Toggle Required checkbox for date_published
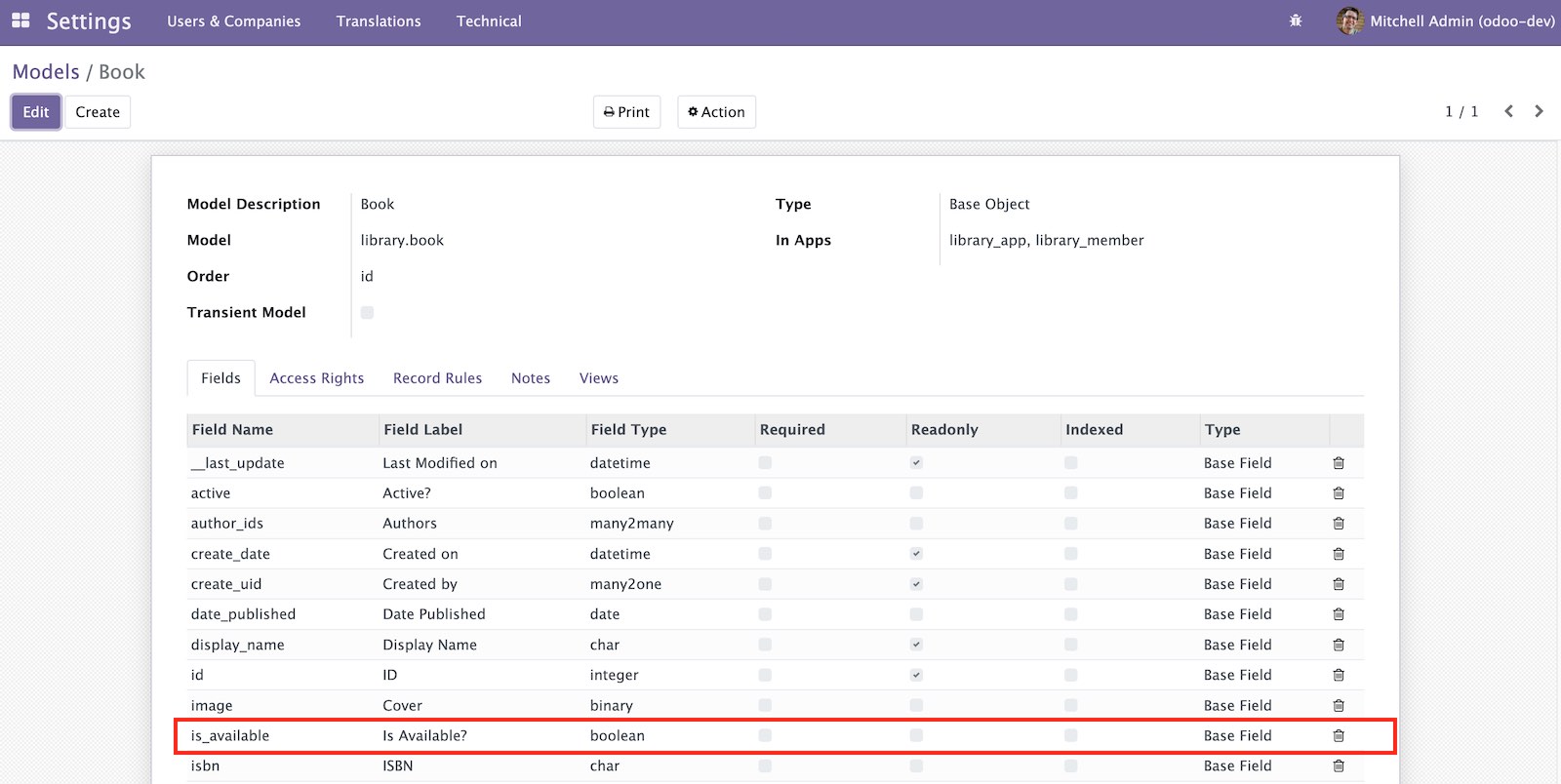 click(x=765, y=614)
